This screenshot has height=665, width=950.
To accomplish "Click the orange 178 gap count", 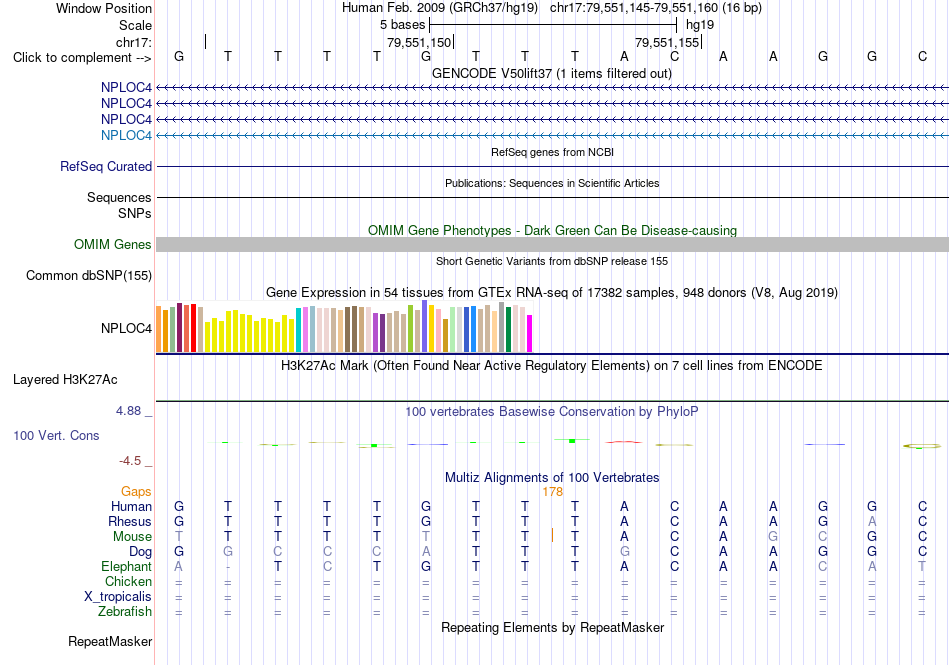I will pyautogui.click(x=553, y=492).
